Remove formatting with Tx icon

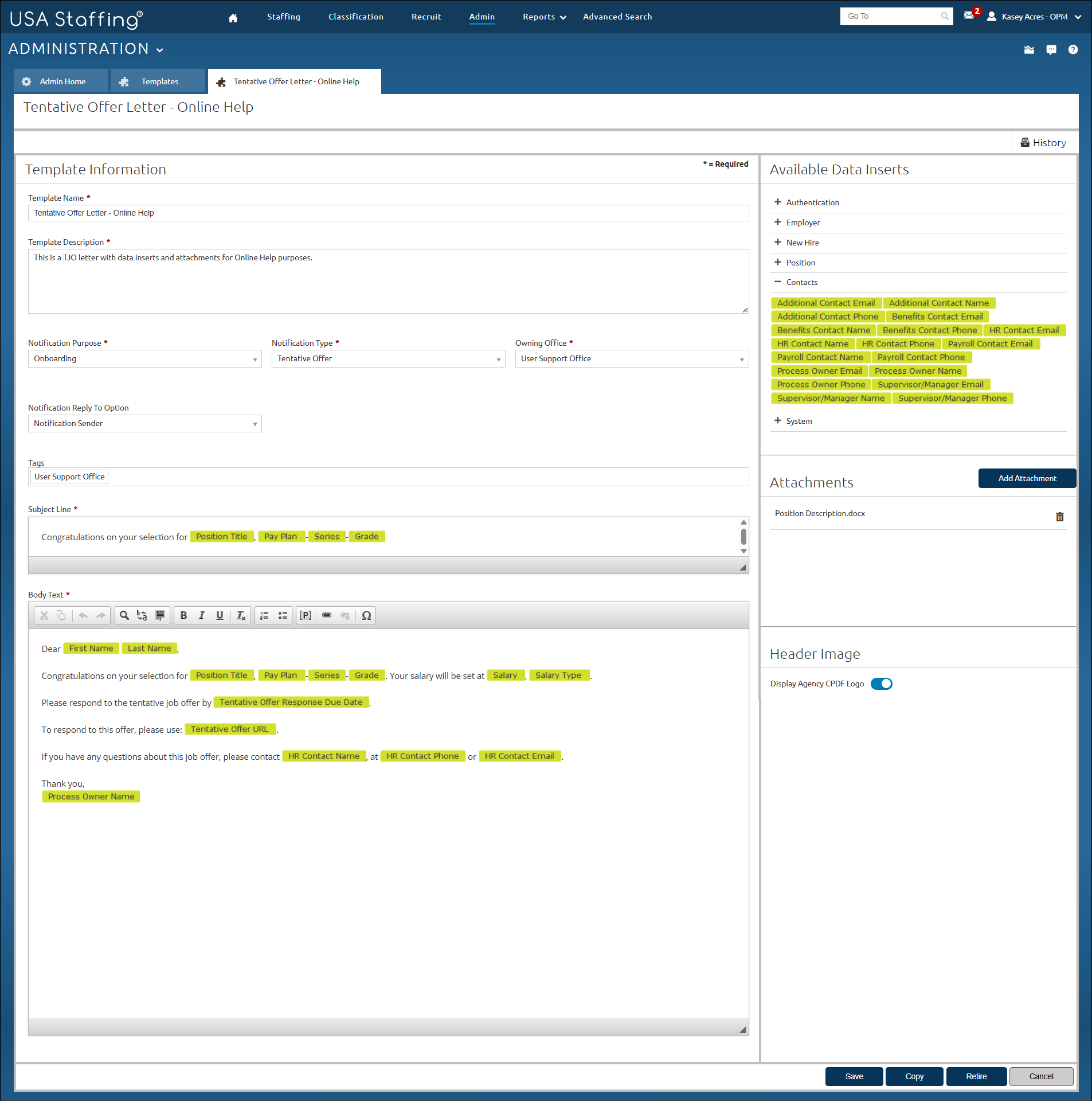click(x=241, y=615)
